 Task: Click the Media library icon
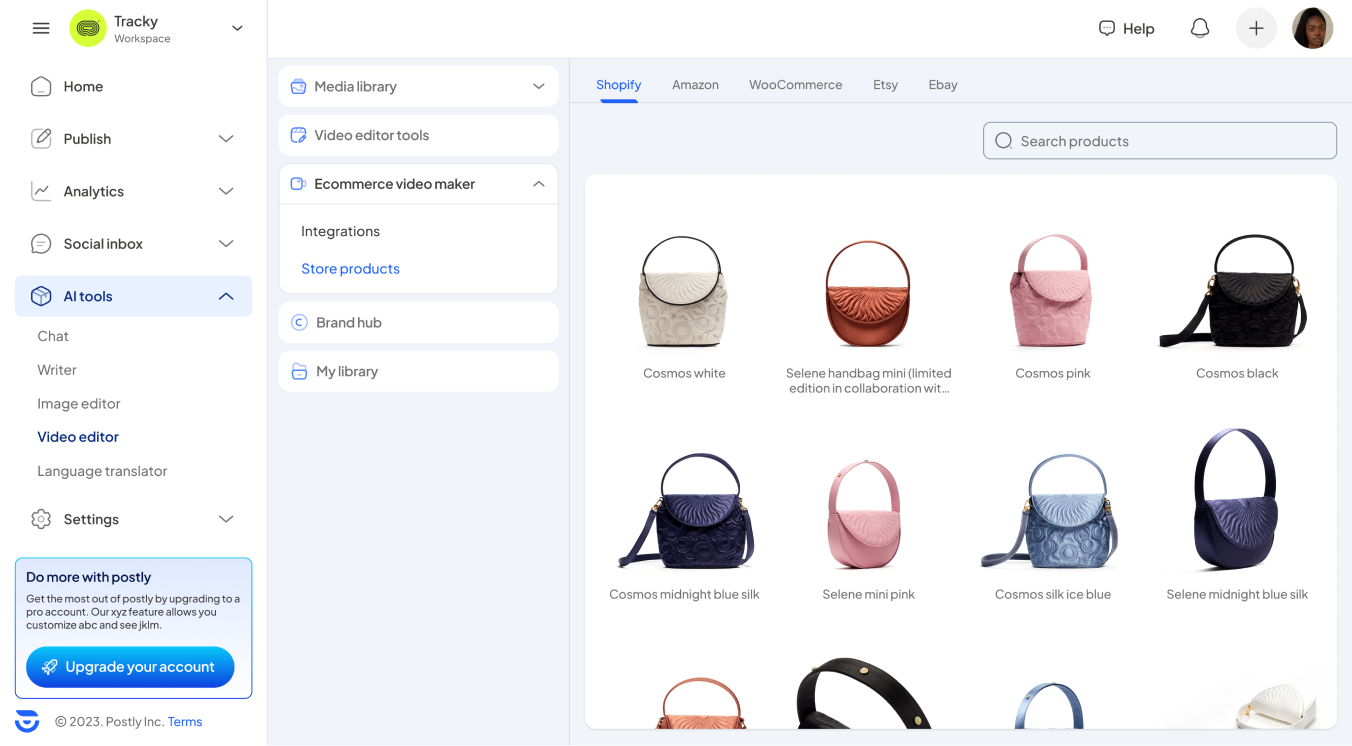tap(298, 86)
